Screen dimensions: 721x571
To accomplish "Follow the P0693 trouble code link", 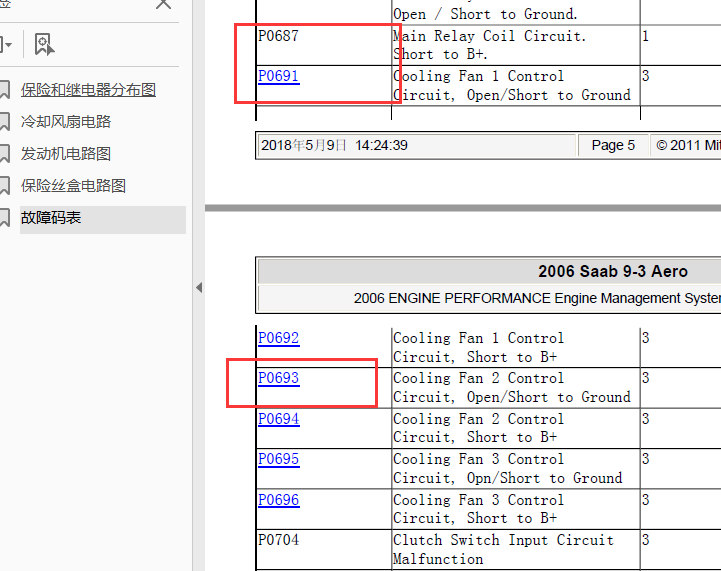I will point(279,378).
